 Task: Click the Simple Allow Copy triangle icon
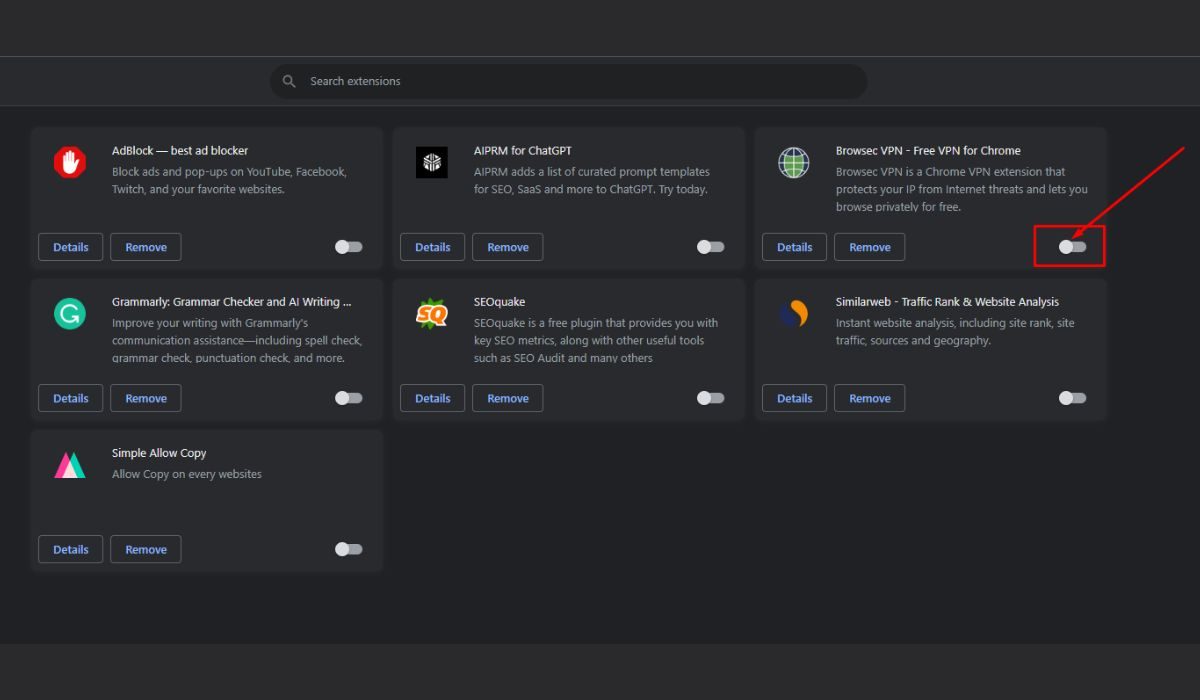[70, 464]
